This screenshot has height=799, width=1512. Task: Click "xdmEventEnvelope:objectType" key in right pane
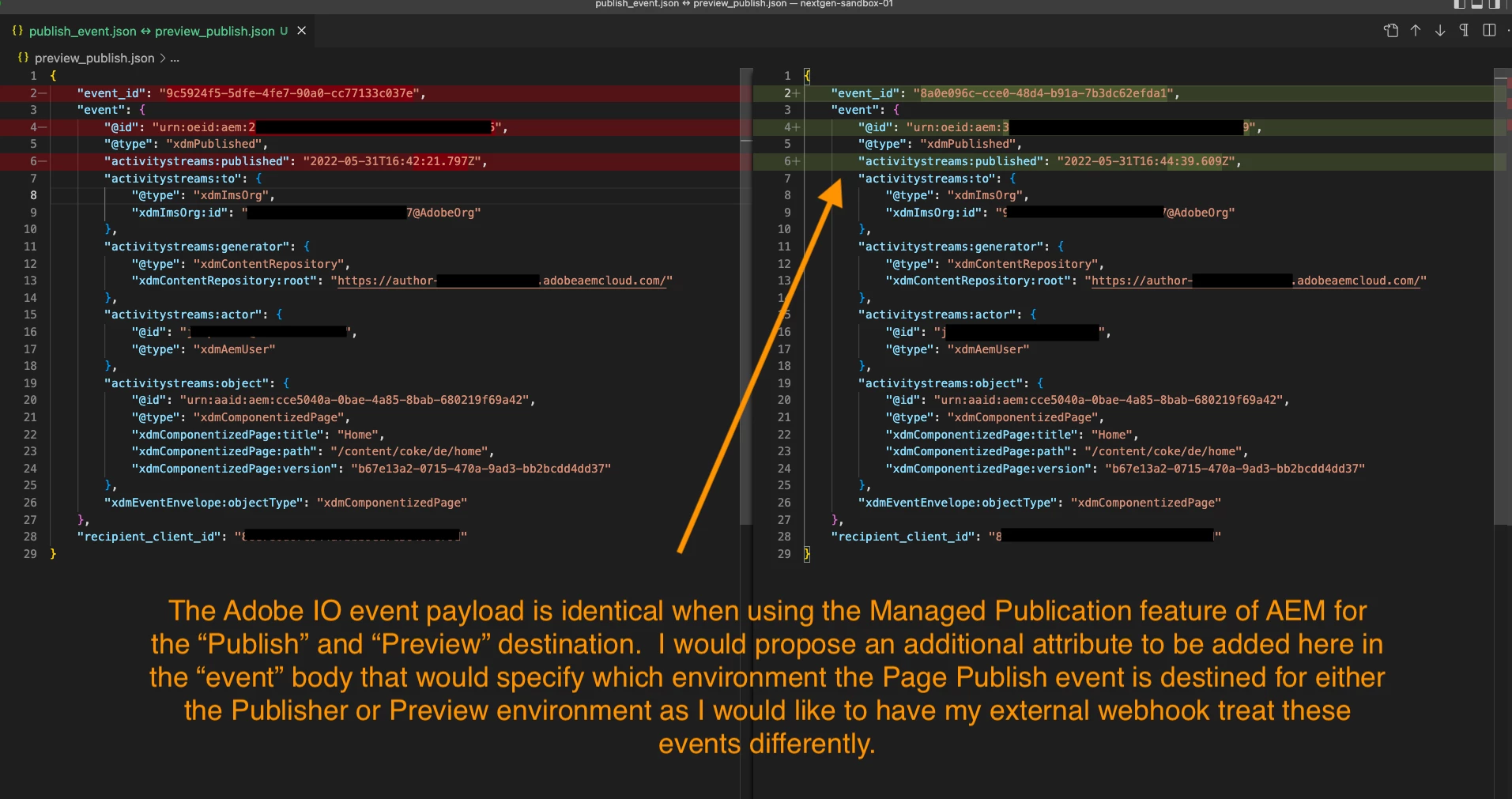pos(957,503)
